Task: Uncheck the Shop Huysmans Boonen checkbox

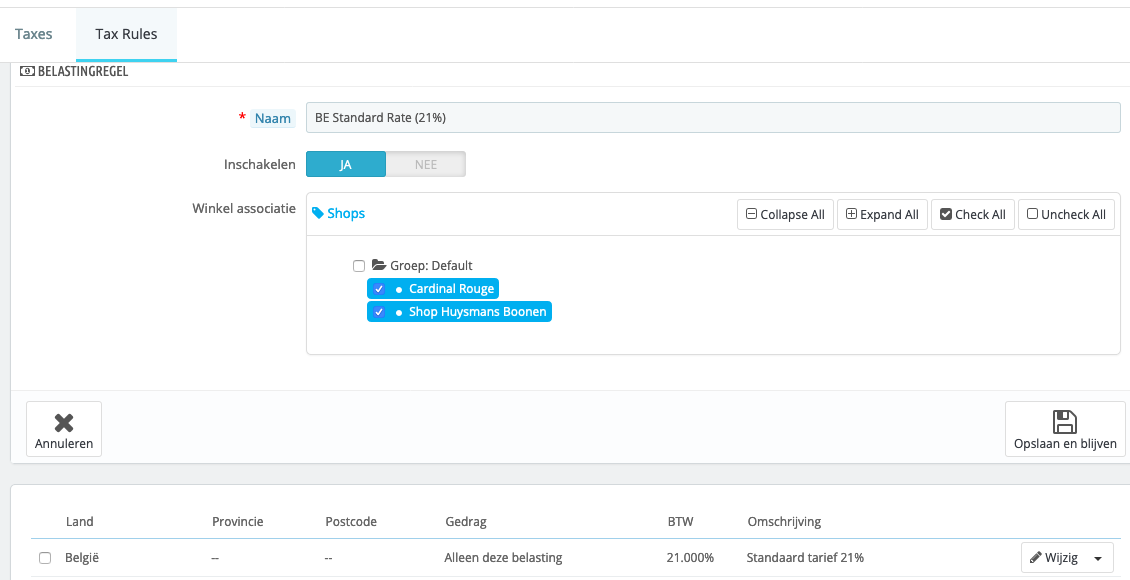Action: (x=379, y=312)
